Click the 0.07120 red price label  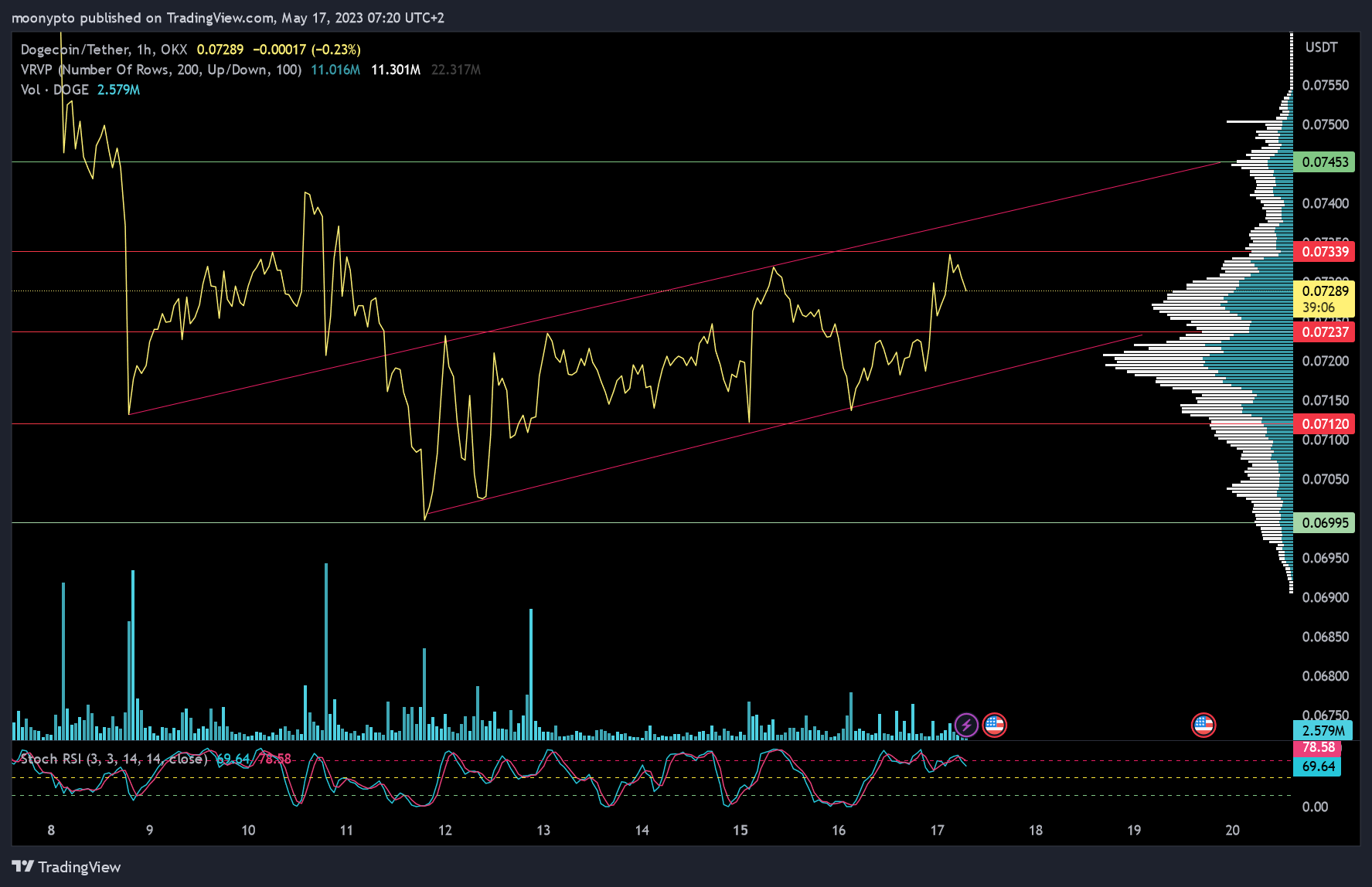pos(1324,424)
